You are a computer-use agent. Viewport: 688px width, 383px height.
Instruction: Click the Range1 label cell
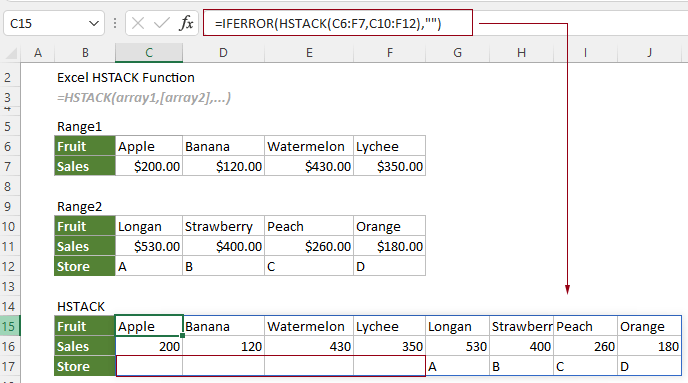click(x=79, y=127)
